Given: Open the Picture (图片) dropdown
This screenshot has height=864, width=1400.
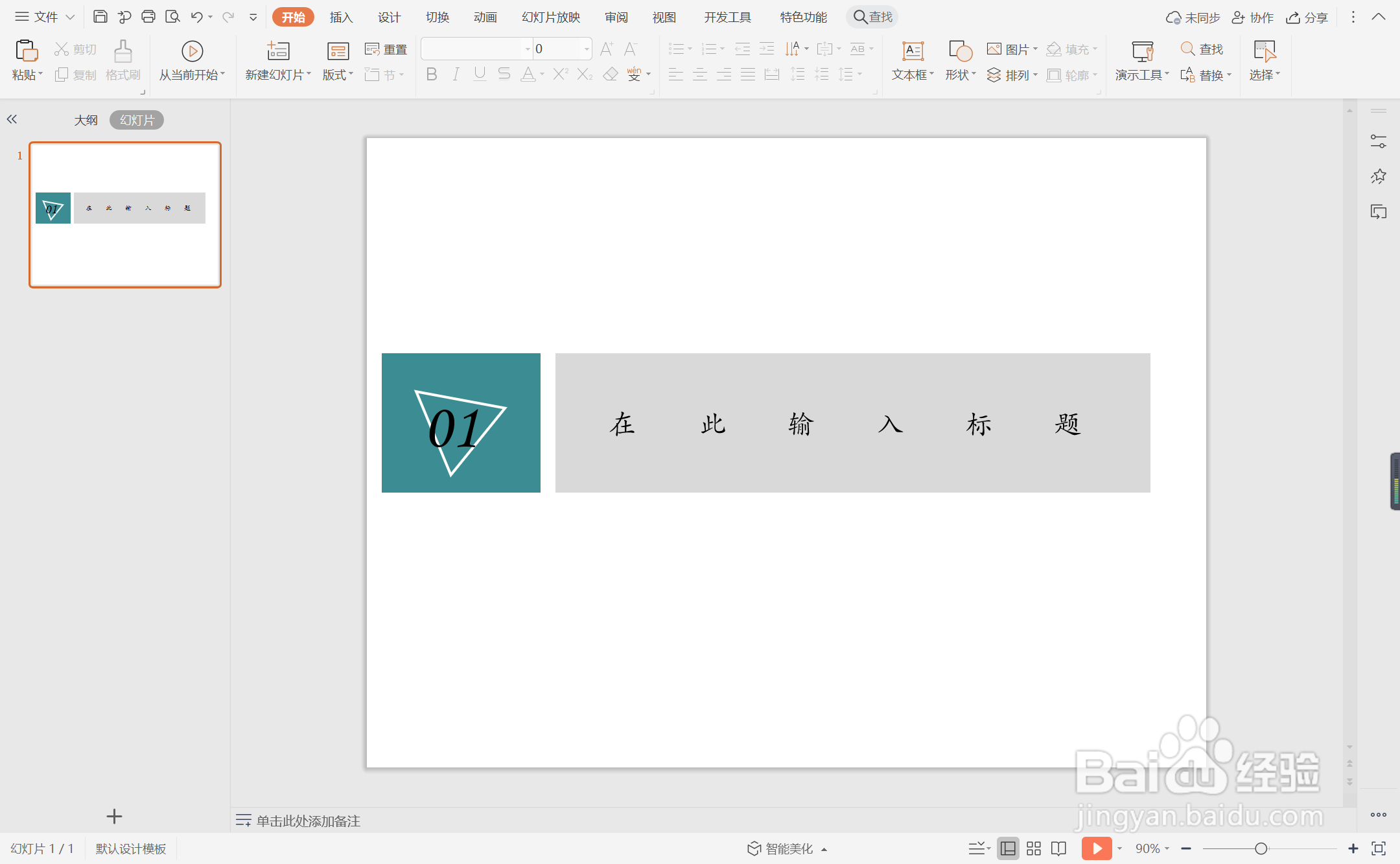Looking at the screenshot, I should click(1012, 49).
